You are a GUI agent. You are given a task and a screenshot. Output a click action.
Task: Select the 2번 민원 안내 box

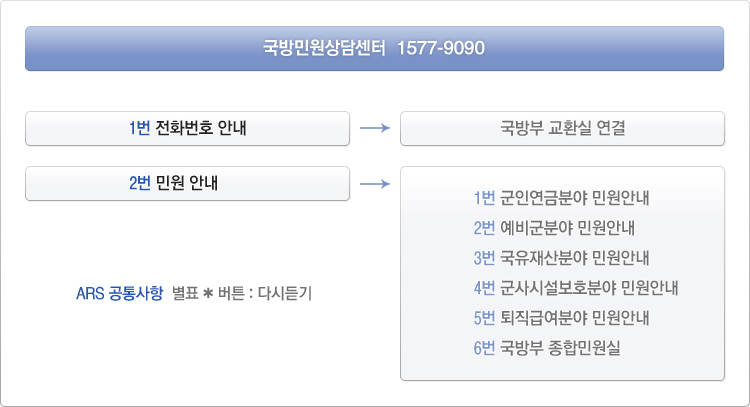pos(188,183)
